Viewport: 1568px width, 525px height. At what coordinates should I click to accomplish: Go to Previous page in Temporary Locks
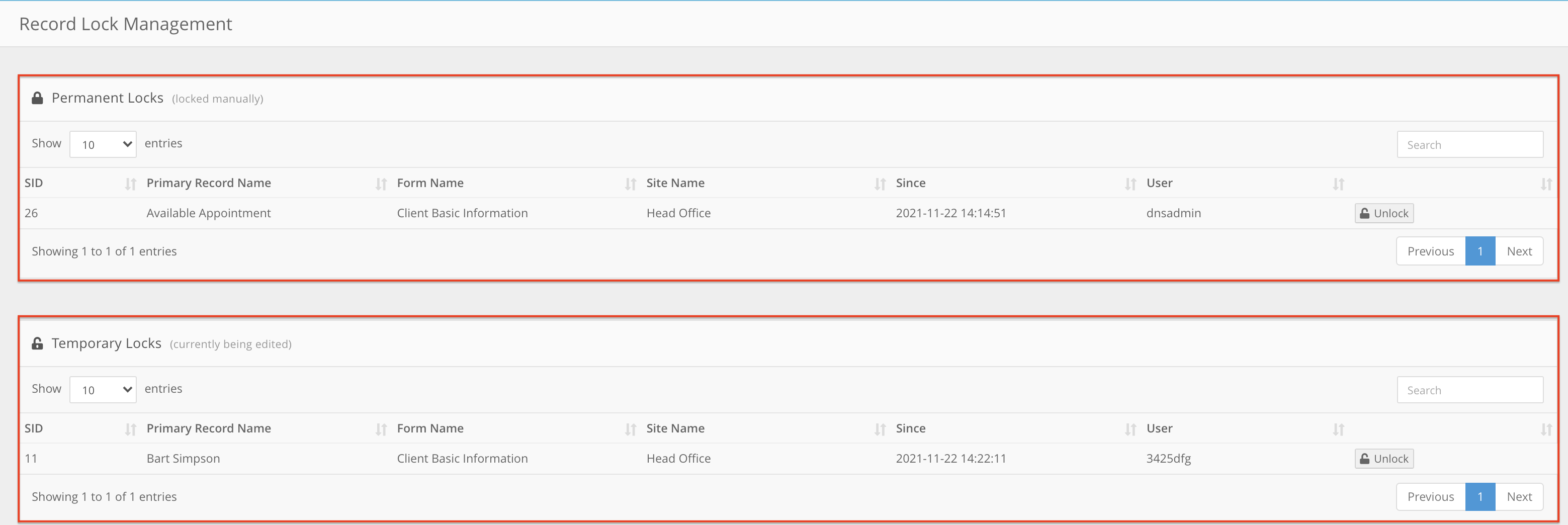pos(1430,496)
